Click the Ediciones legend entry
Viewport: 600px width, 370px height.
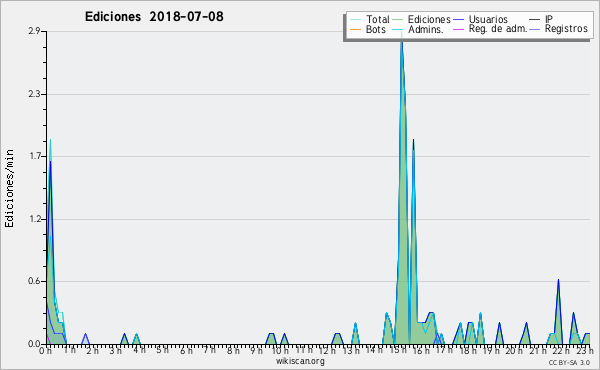coord(422,19)
